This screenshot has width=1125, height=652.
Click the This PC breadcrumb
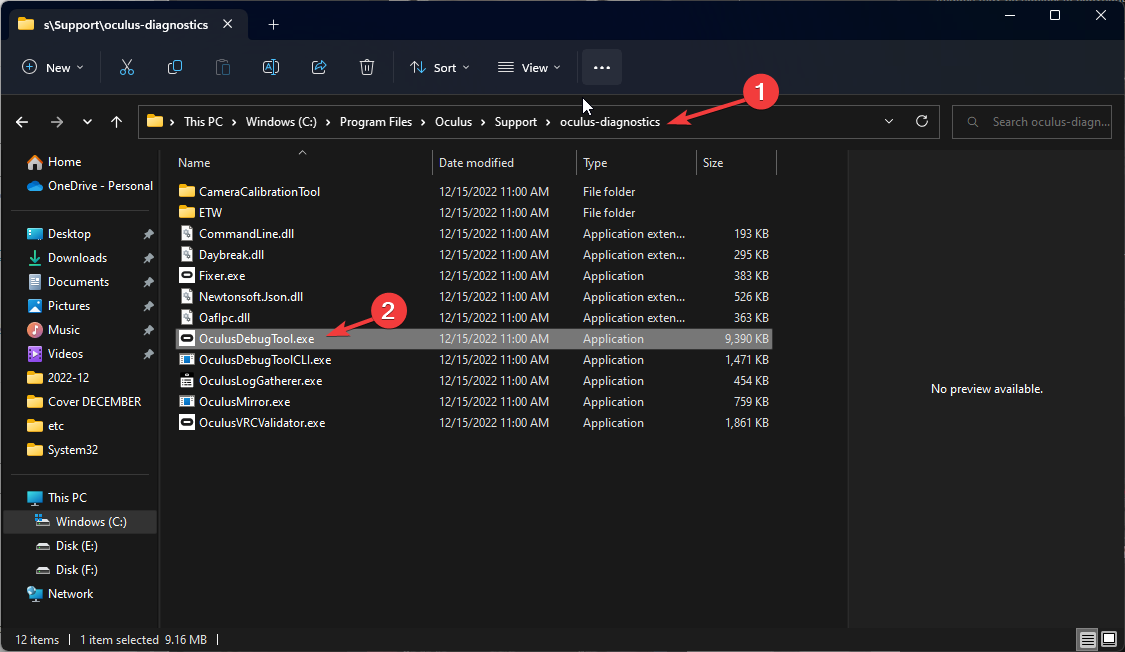[203, 122]
